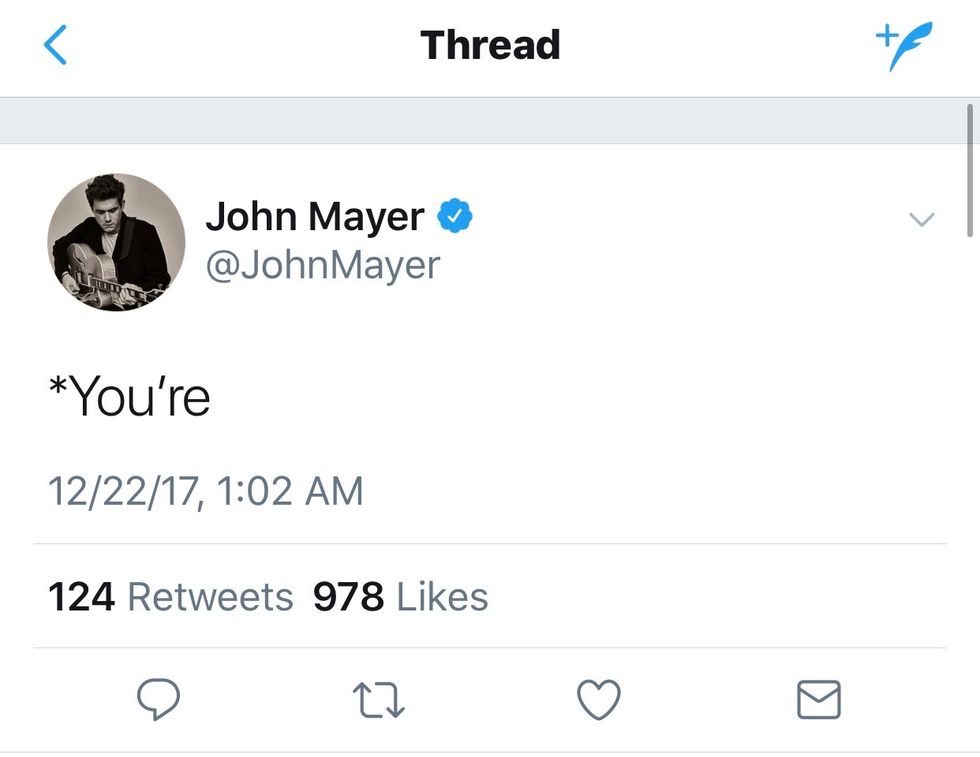Image resolution: width=980 pixels, height=757 pixels.
Task: Like the tweet with the heart icon
Action: (x=599, y=699)
